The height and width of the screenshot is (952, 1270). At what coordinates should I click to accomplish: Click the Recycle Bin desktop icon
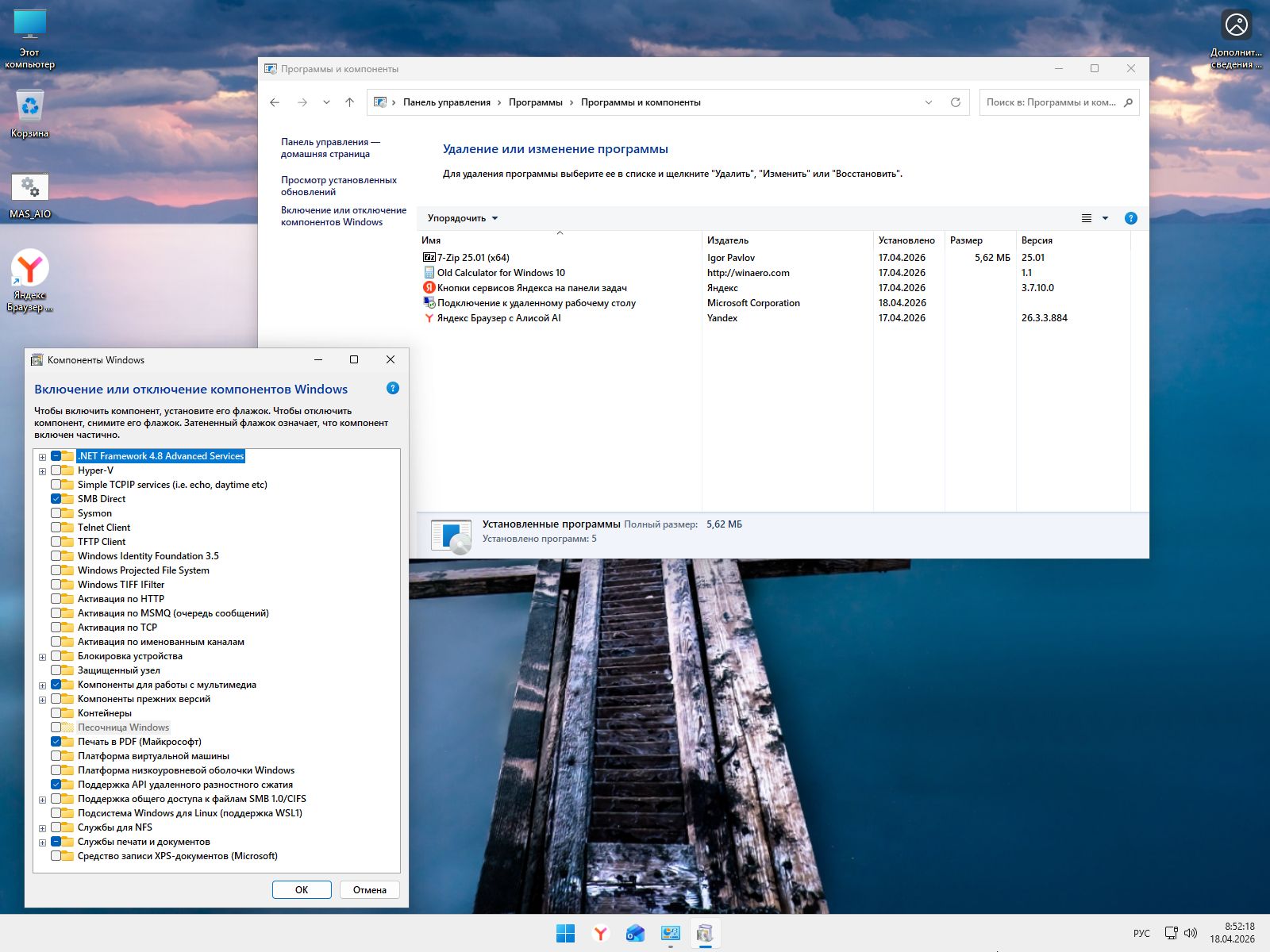click(x=30, y=106)
